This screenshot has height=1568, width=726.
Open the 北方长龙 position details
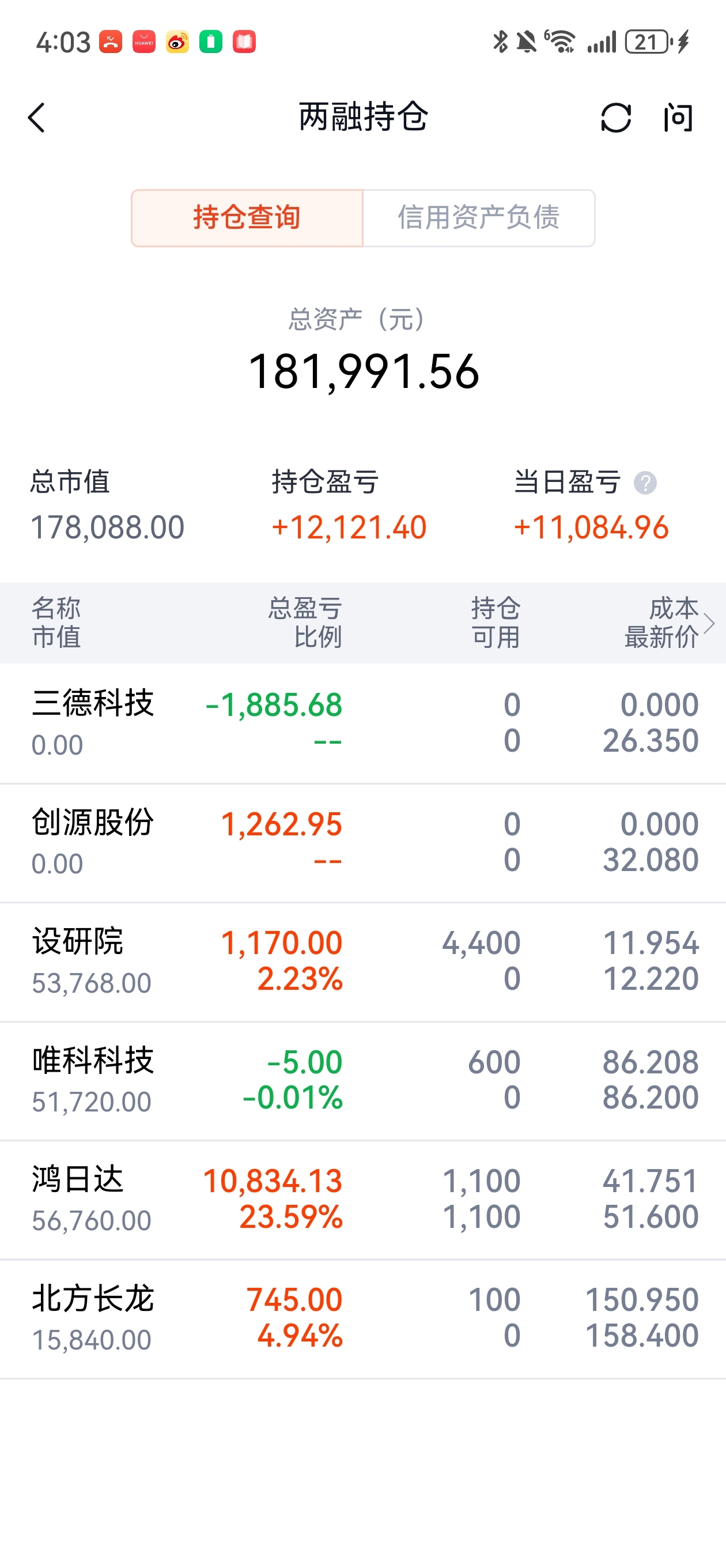pyautogui.click(x=362, y=1320)
